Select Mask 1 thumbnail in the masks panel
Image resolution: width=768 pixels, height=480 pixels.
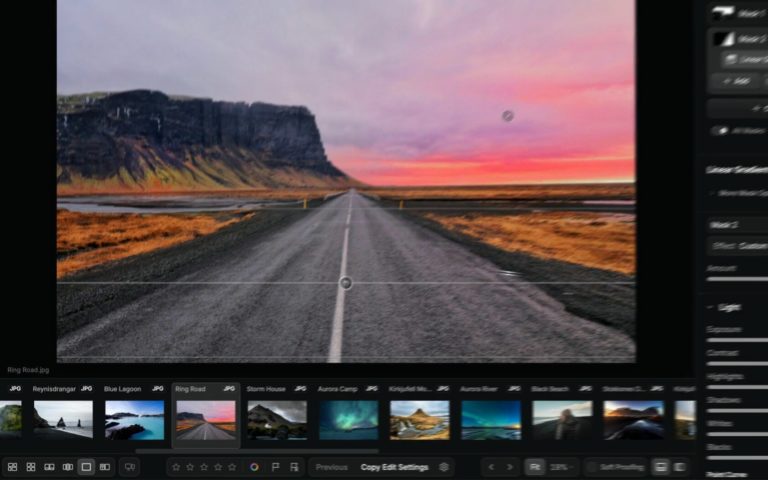(x=723, y=13)
